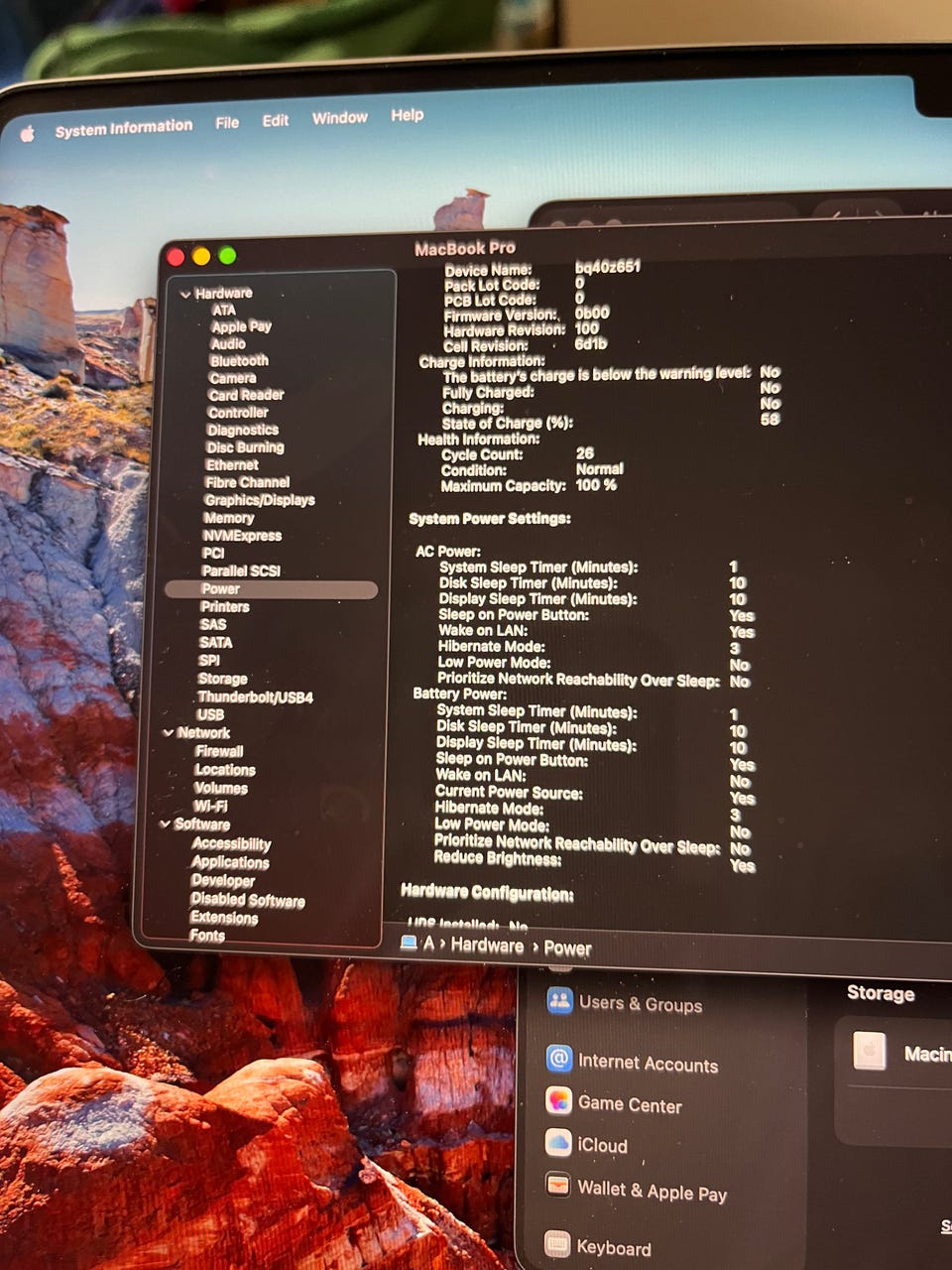Click the Users & Groups icon in Settings
Screen dimensions: 952x1270
coord(559,1000)
